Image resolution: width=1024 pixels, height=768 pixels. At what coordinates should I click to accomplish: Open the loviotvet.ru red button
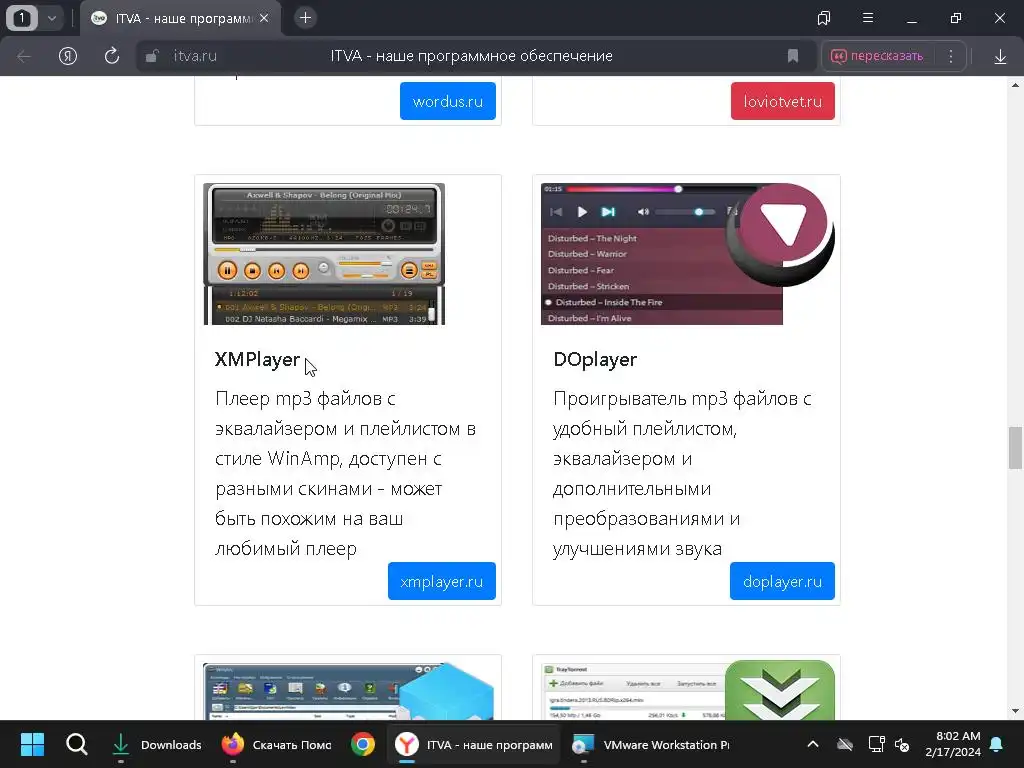(x=782, y=101)
